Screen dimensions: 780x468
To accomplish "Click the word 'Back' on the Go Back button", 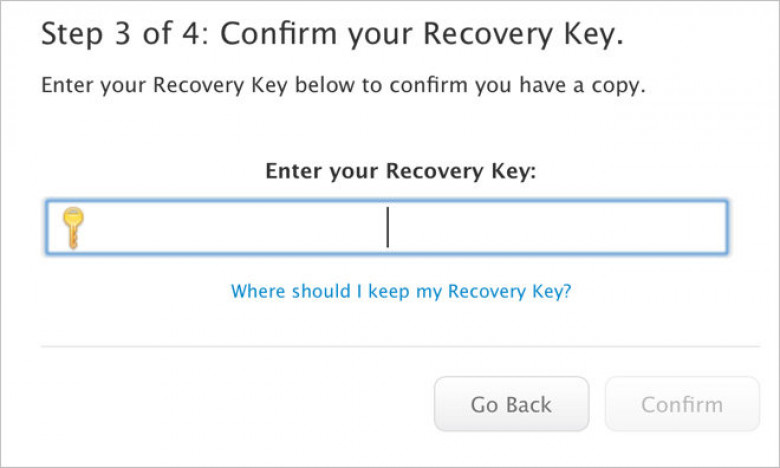I will tap(529, 405).
